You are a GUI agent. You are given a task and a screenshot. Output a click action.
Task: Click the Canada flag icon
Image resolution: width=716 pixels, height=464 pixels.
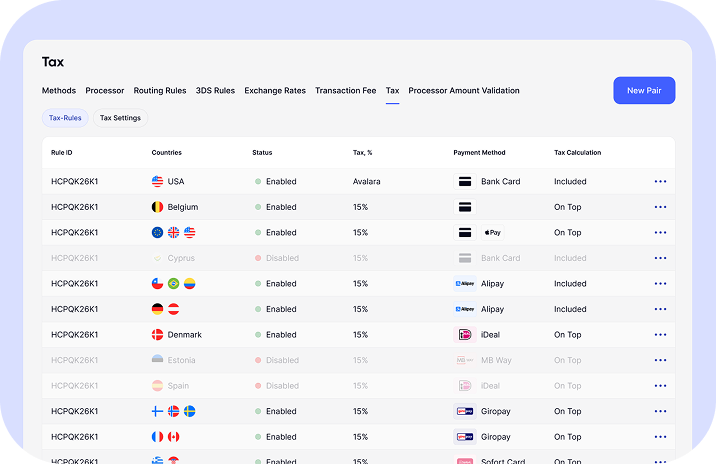[174, 437]
